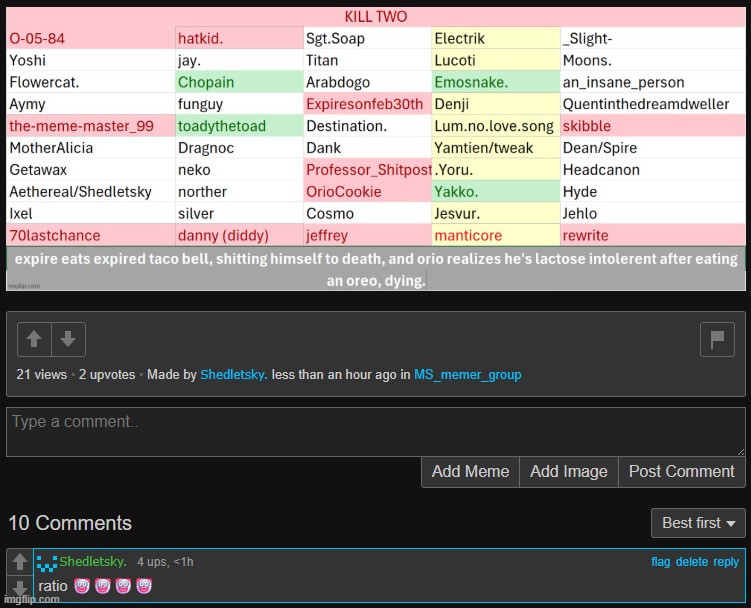Viewport: 751px width, 608px height.
Task: Click the Add Meme button
Action: [x=470, y=472]
